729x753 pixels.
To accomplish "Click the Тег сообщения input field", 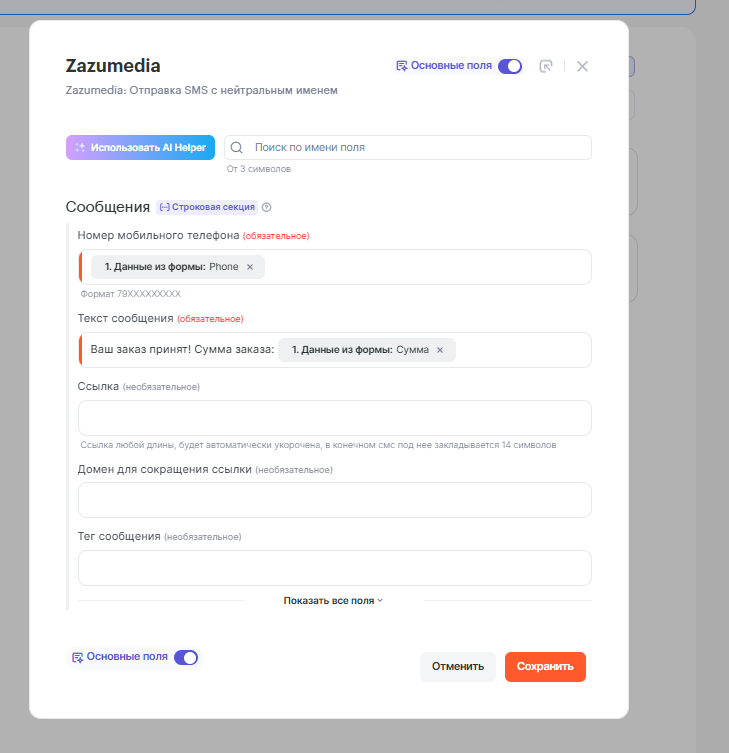I will click(334, 568).
